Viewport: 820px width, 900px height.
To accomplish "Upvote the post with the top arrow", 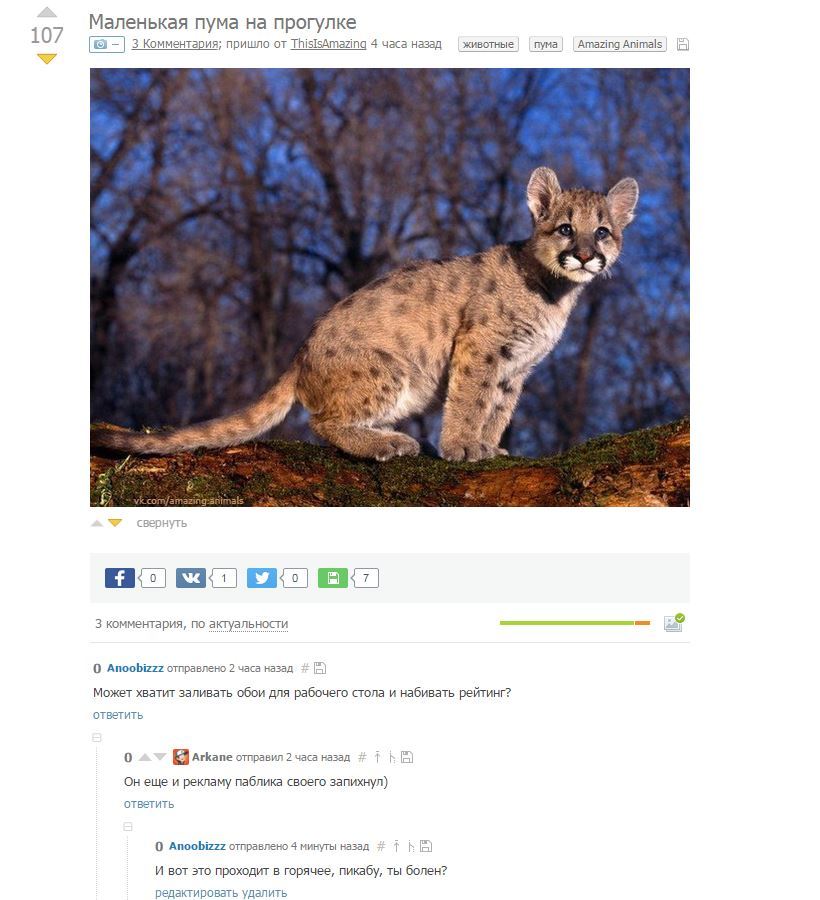I will click(46, 12).
